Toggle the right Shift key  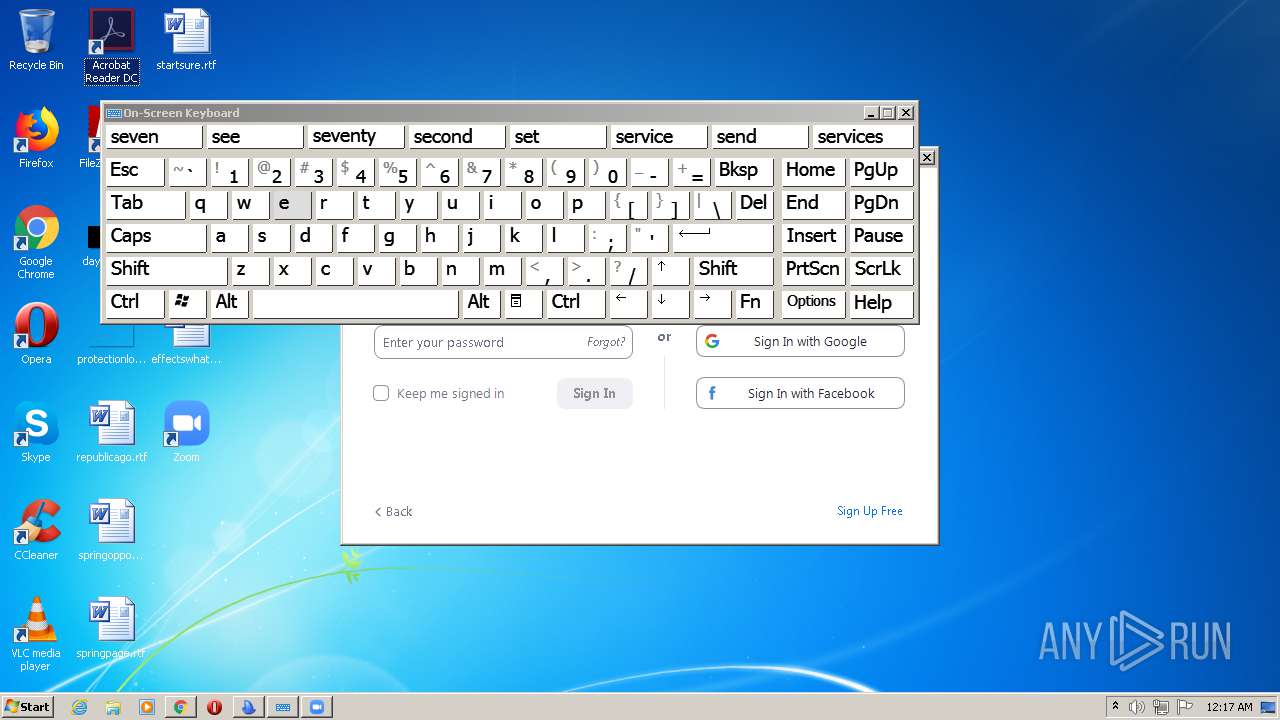(734, 269)
